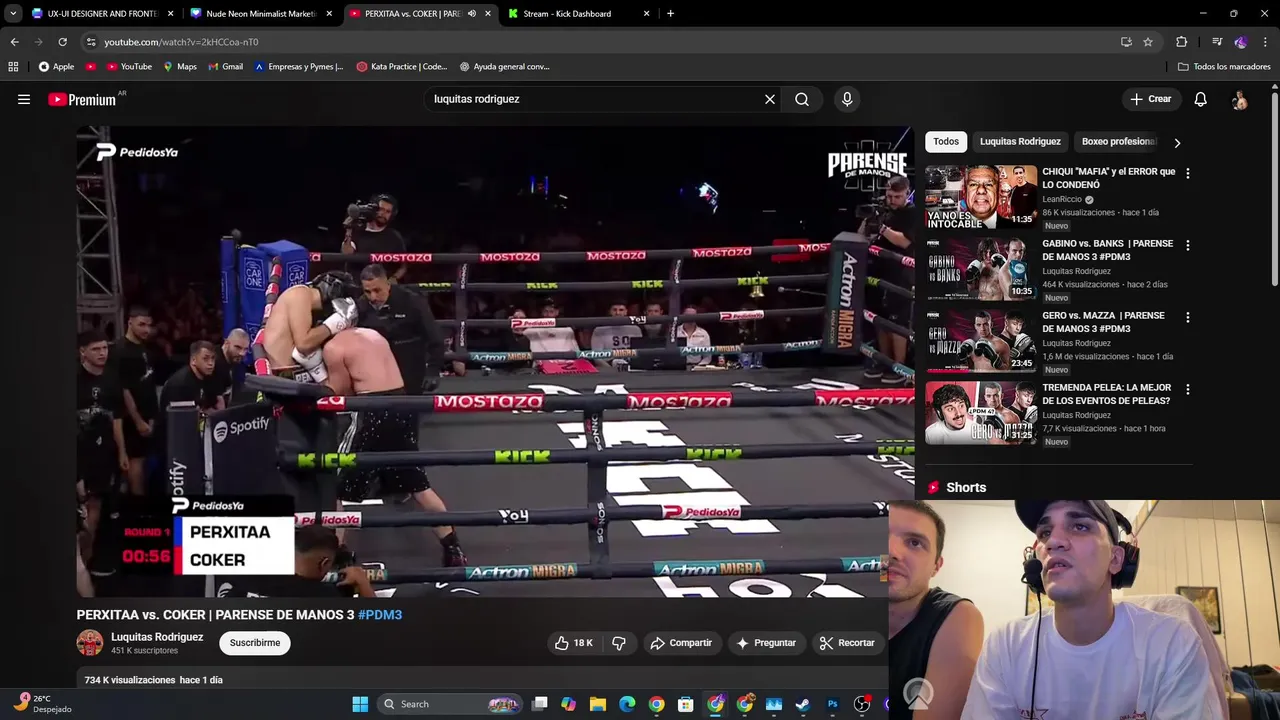
Task: Open the YouTube guide hamburger menu
Action: [x=24, y=99]
